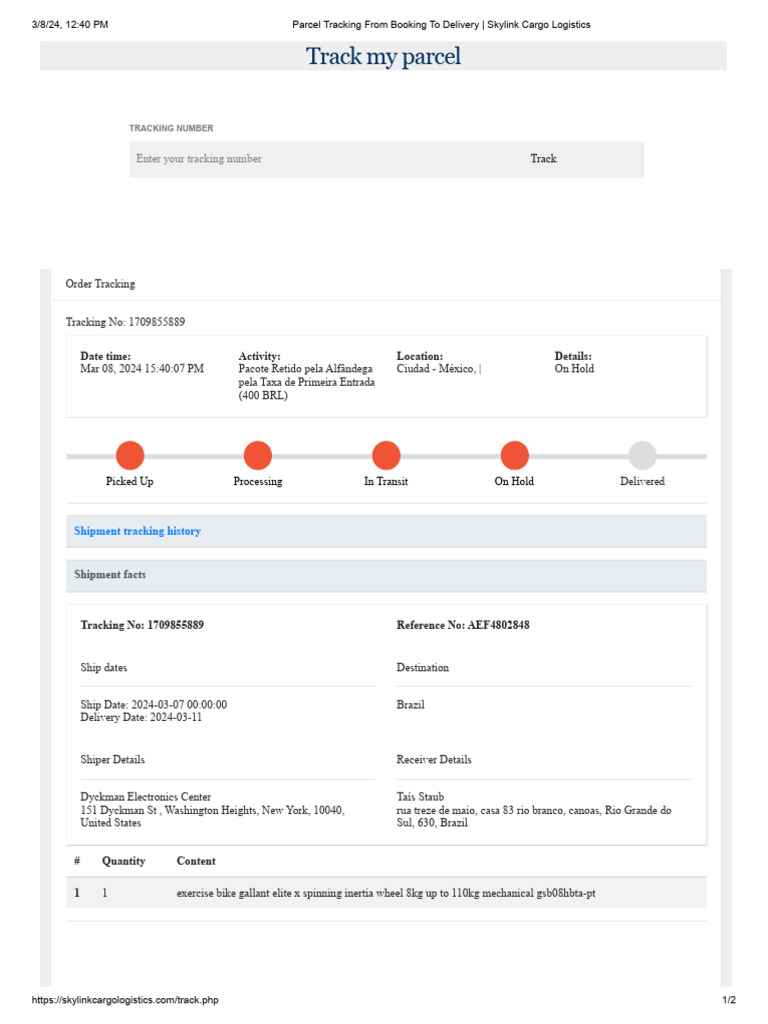Click the Parcel Tracking page title text
The width and height of the screenshot is (768, 1024).
click(x=440, y=24)
